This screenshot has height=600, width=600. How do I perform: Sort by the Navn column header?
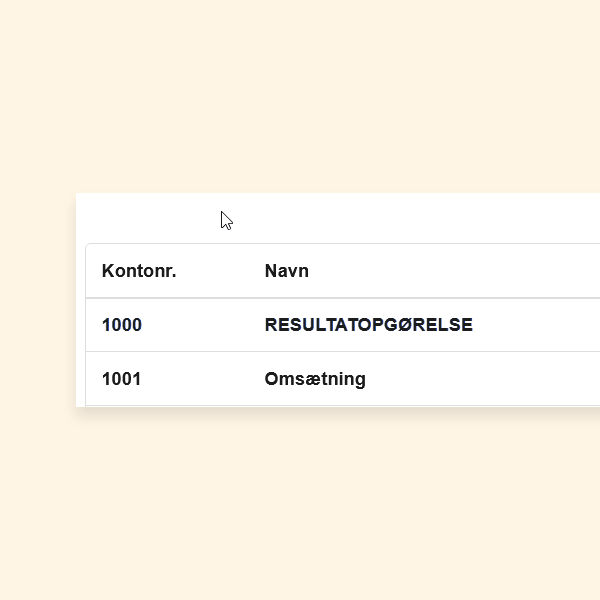(x=287, y=271)
